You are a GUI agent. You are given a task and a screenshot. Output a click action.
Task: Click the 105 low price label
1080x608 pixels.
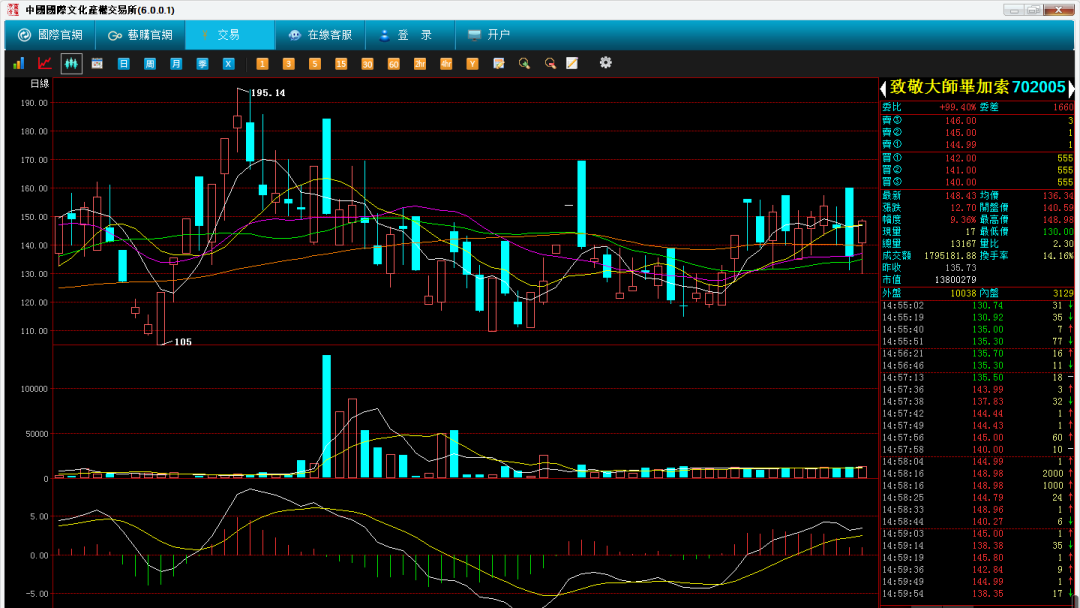183,342
